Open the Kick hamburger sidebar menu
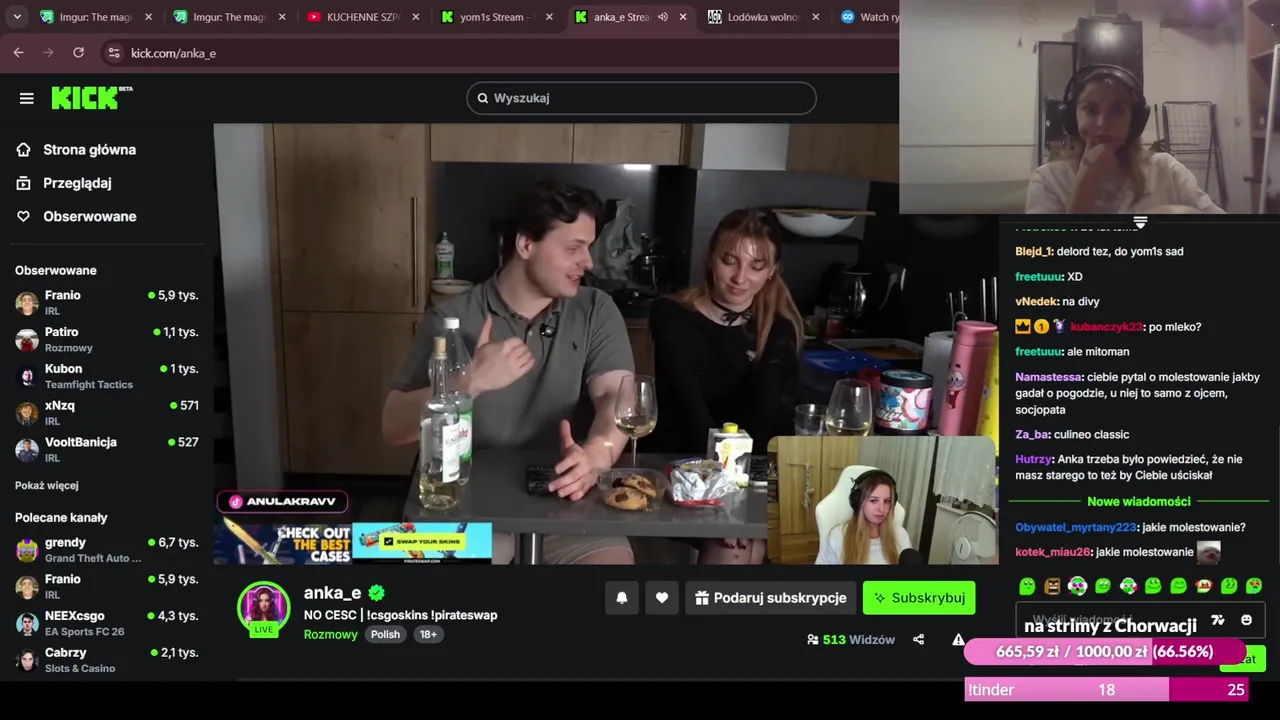This screenshot has height=720, width=1280. tap(27, 98)
